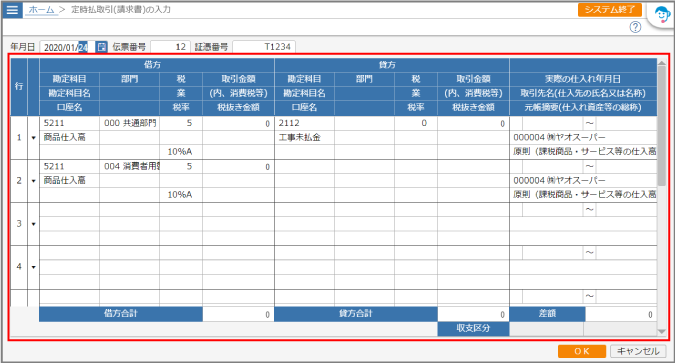Expand row 1 dropdown arrow
This screenshot has height=363, width=675.
(x=34, y=138)
